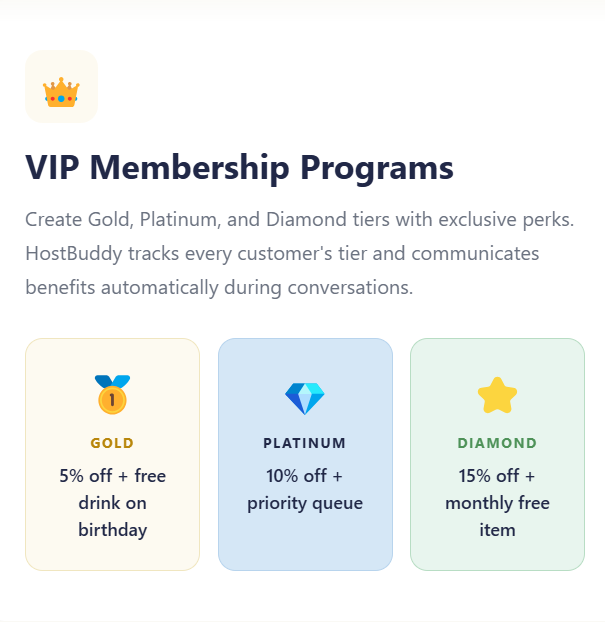Click the yellow star icon
The image size is (605, 622).
(497, 396)
